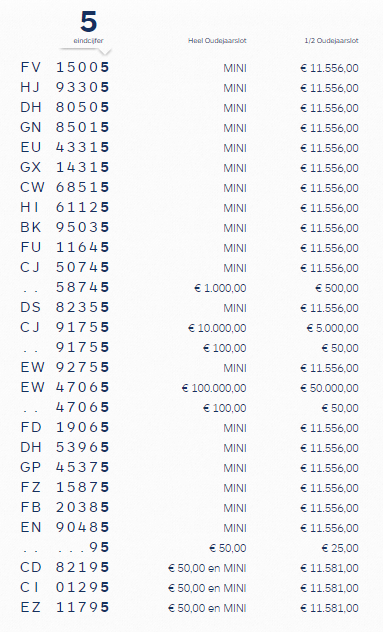Viewport: 383px width, 632px height.
Task: Select lot number HJ 93305
Action: (65, 87)
